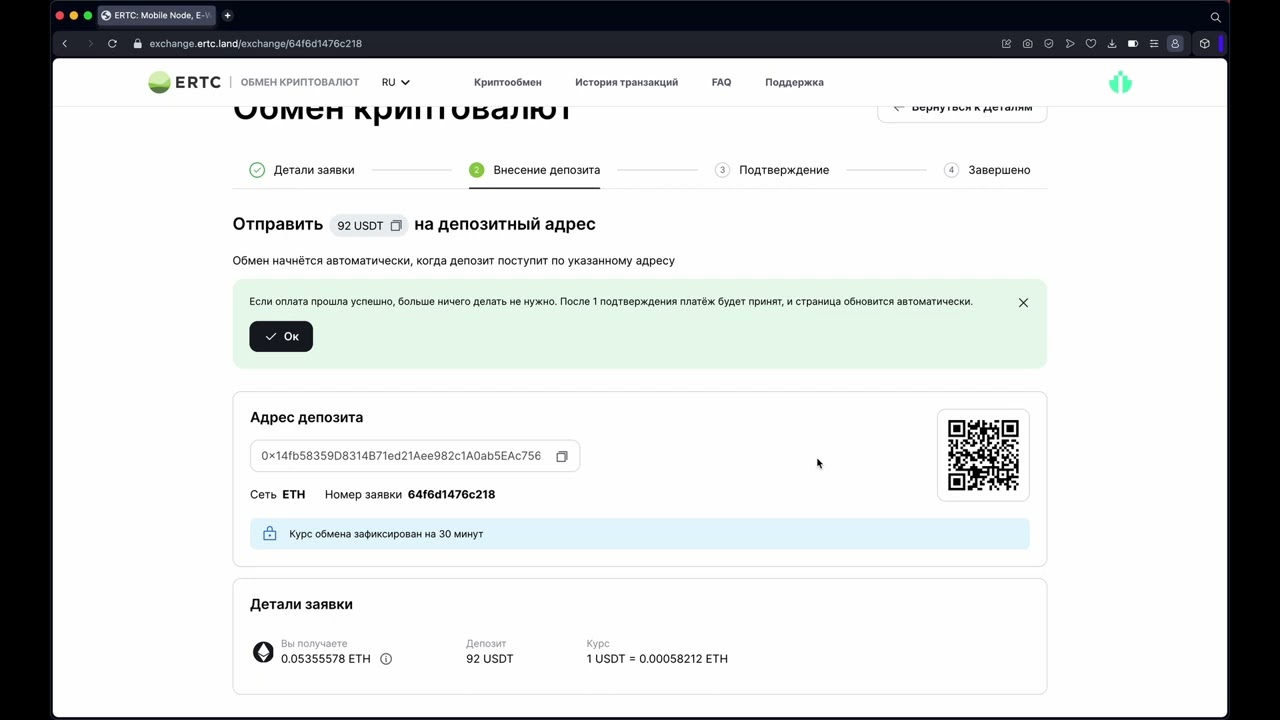Click order number 64f6d1476c218
Screen dimensions: 1280x720
tap(451, 494)
